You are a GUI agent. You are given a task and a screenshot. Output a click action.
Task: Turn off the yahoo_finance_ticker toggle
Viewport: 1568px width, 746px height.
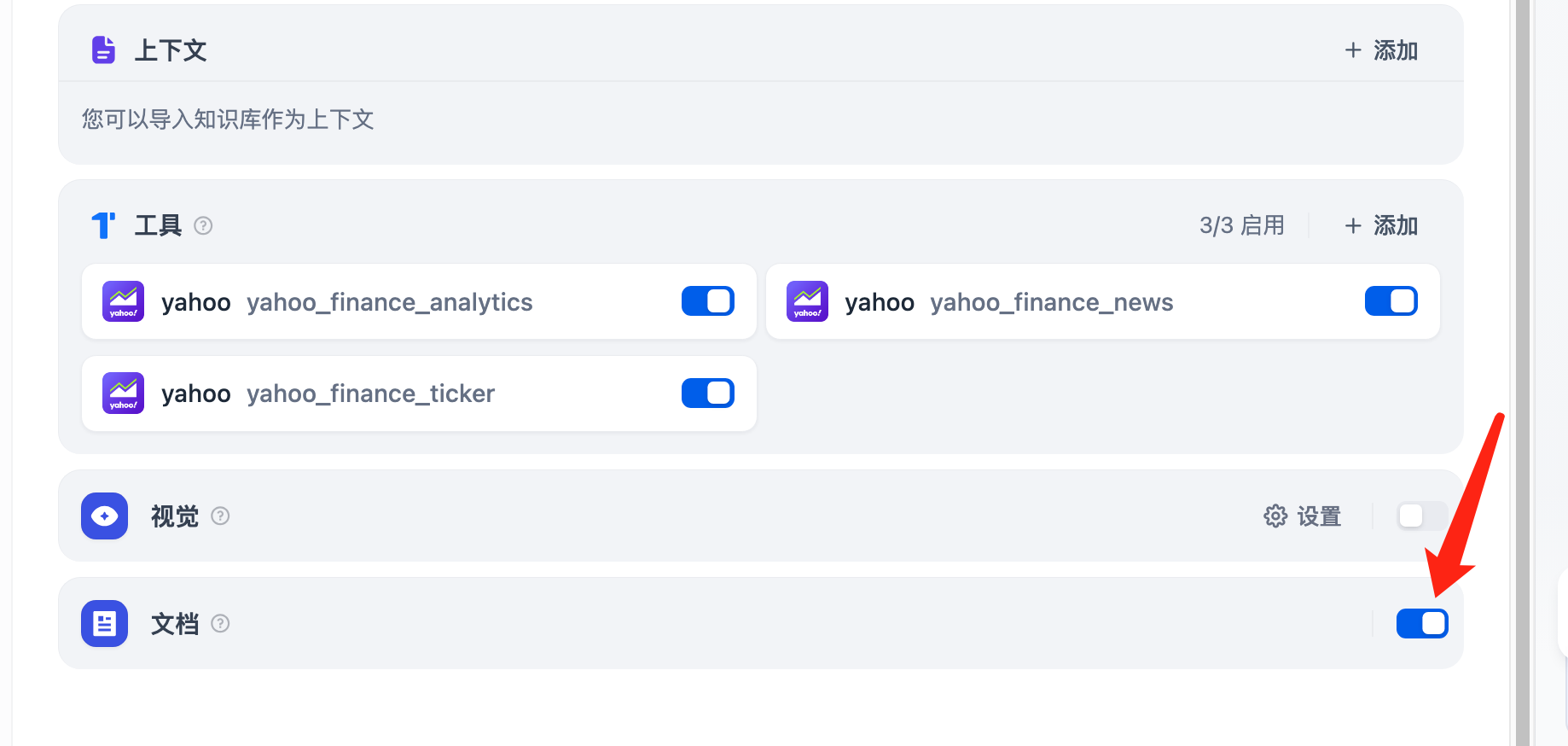(x=707, y=393)
